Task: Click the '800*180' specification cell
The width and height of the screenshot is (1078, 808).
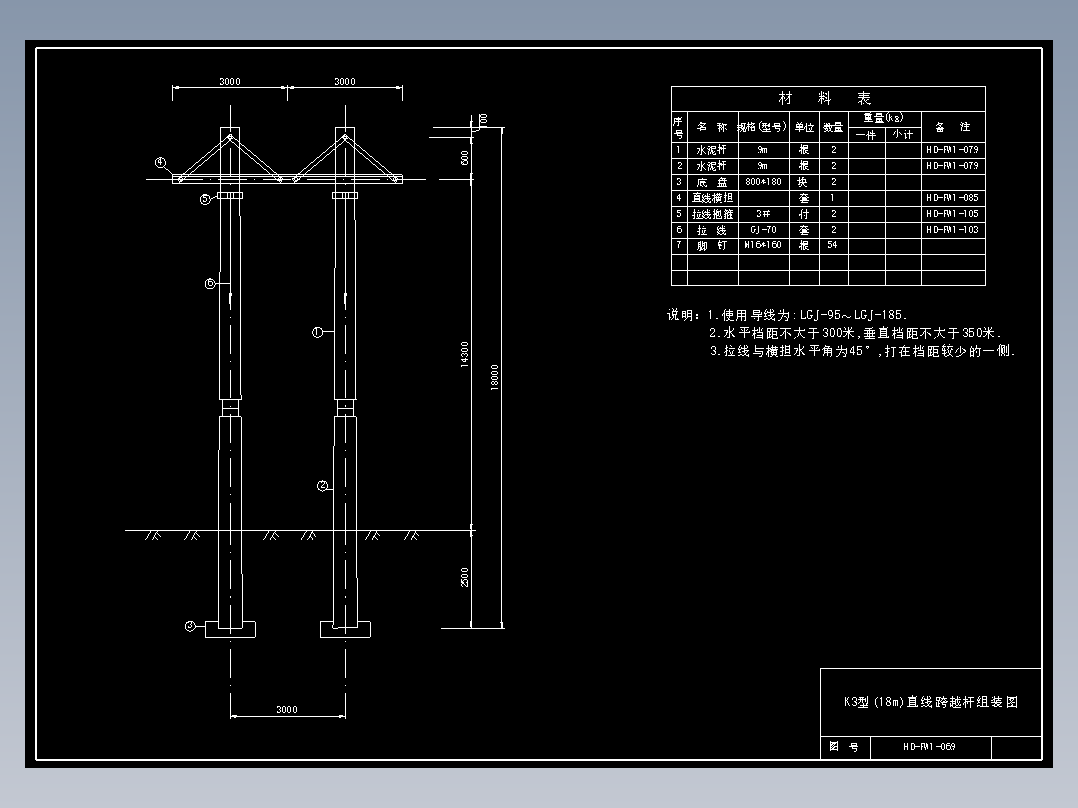Action: [x=763, y=182]
